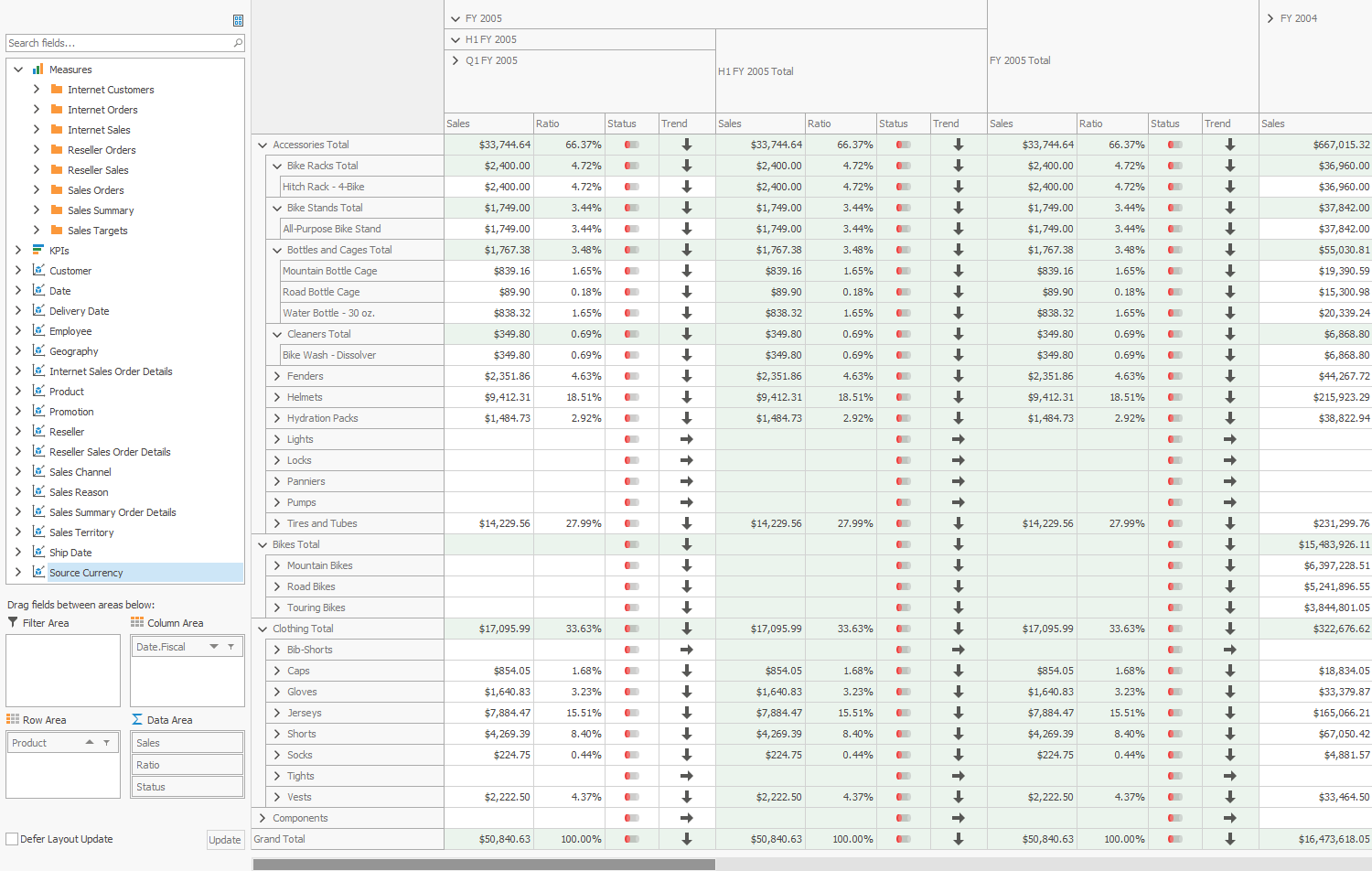Expand the Helmets product row
1372x871 pixels.
click(277, 397)
